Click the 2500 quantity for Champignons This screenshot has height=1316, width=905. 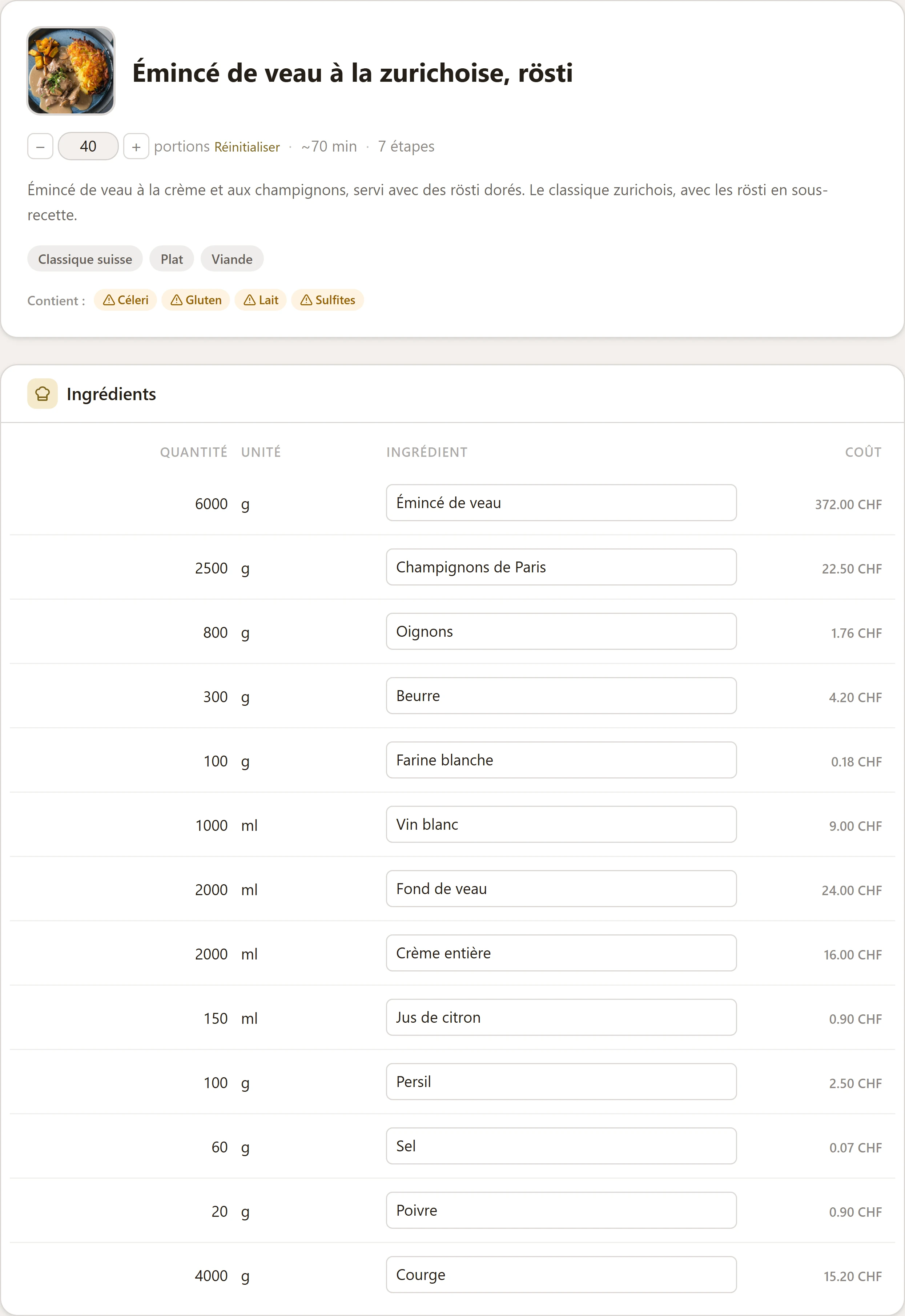tap(212, 568)
